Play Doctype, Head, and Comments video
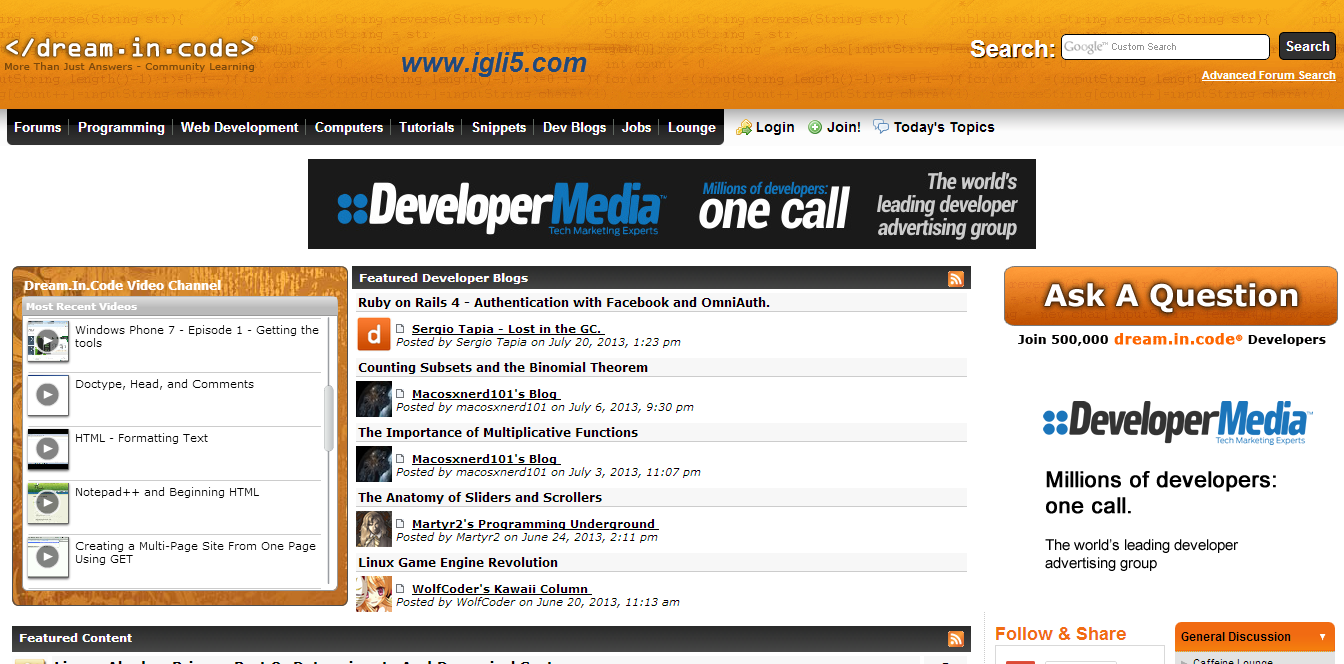This screenshot has height=664, width=1344. click(48, 396)
